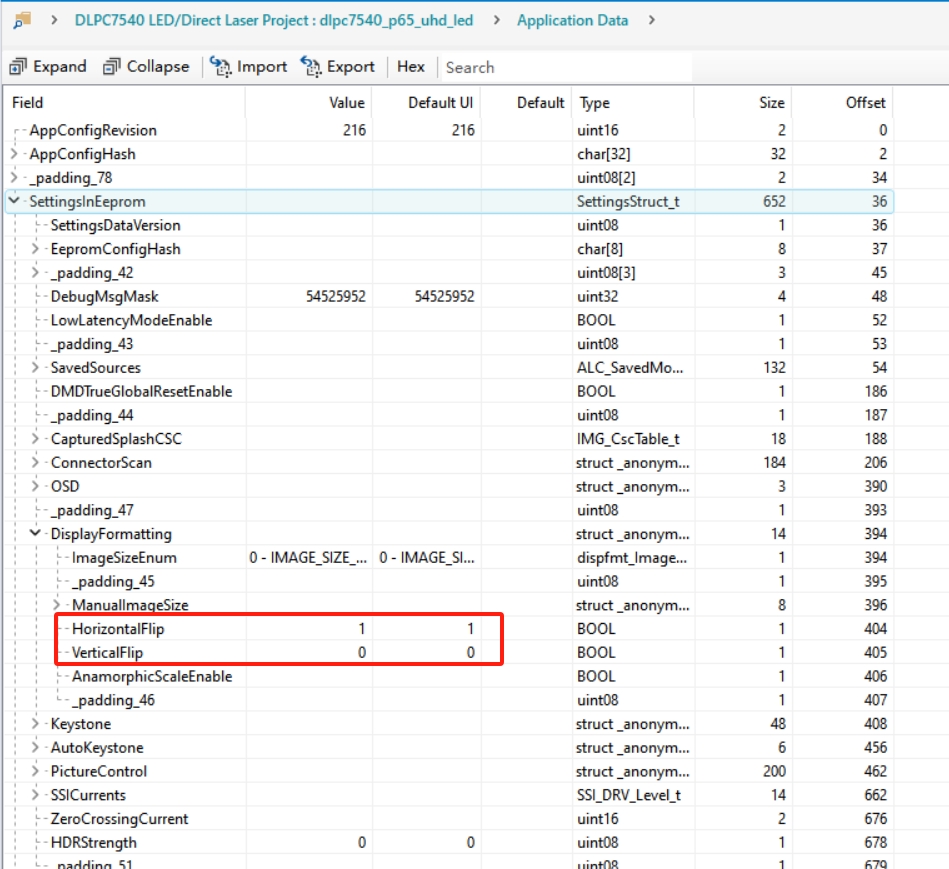The width and height of the screenshot is (949, 869).
Task: Select the LowLatencyModeEnable field
Action: (131, 320)
